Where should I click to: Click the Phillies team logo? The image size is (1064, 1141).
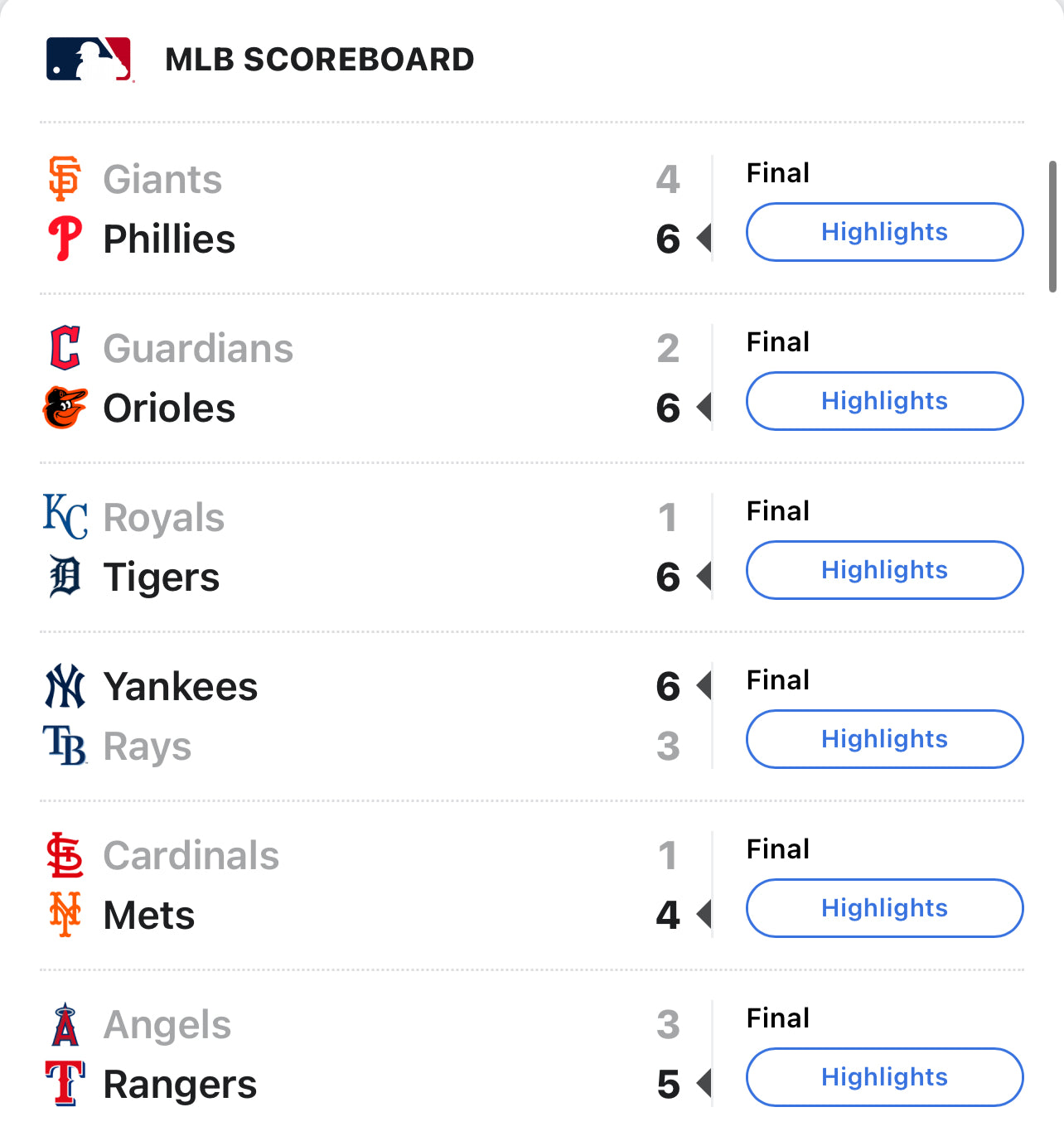[65, 239]
